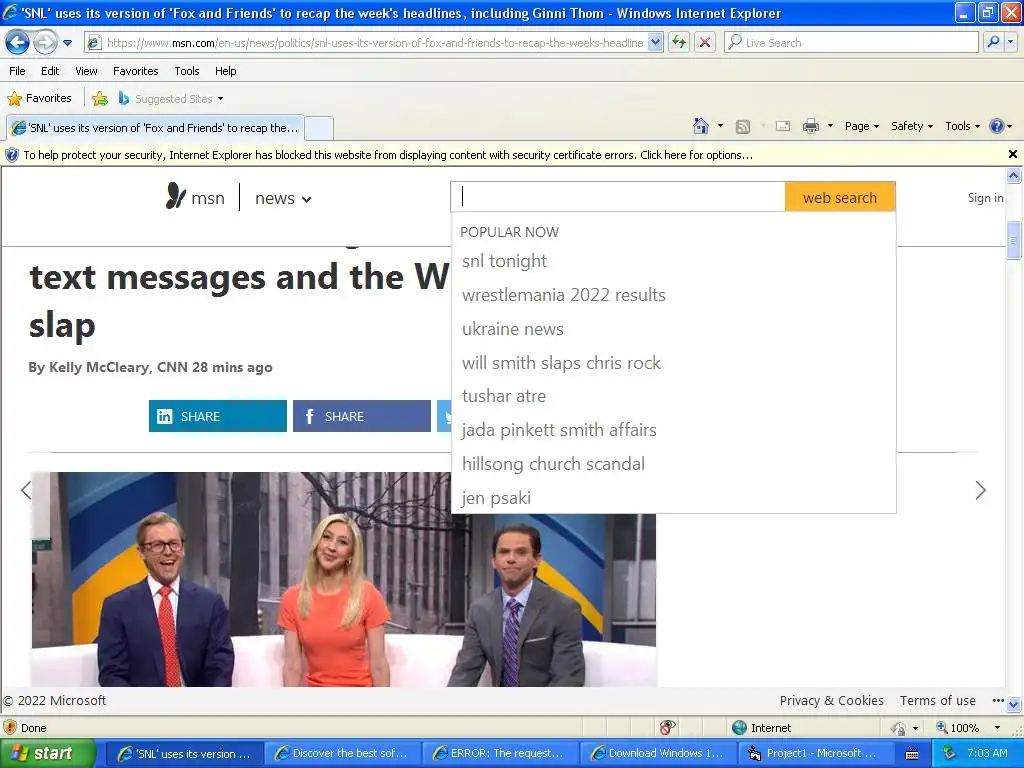The image size is (1024, 768).
Task: Open the Tools command bar menu
Action: [963, 126]
